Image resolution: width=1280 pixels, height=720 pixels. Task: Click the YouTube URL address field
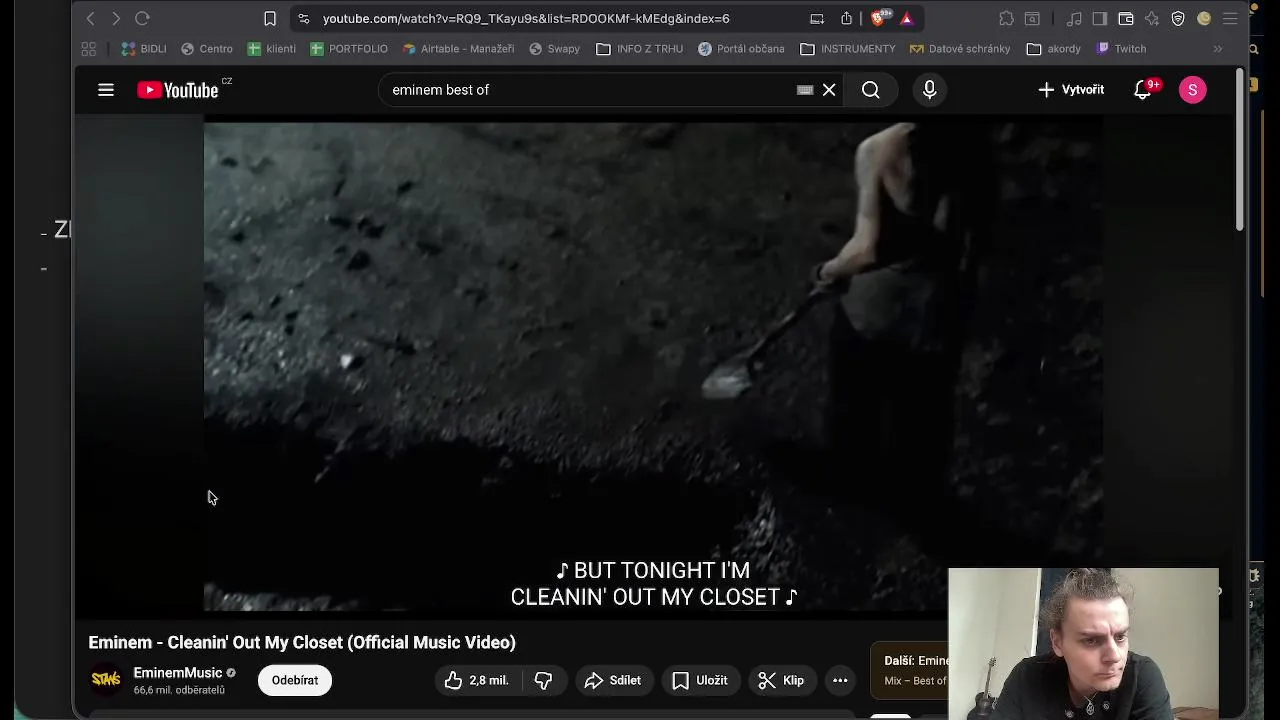(x=526, y=18)
